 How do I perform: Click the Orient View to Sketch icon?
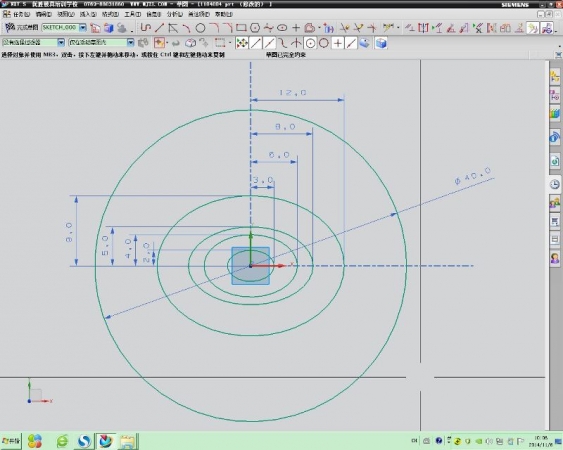95,28
